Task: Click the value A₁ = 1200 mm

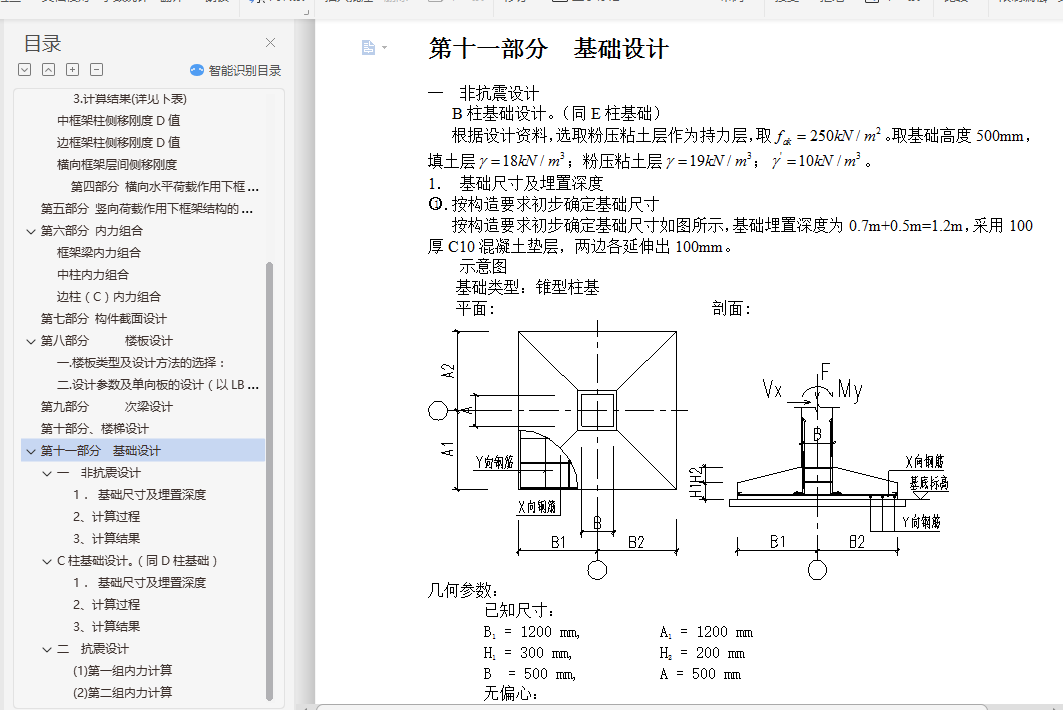Action: pyautogui.click(x=706, y=632)
